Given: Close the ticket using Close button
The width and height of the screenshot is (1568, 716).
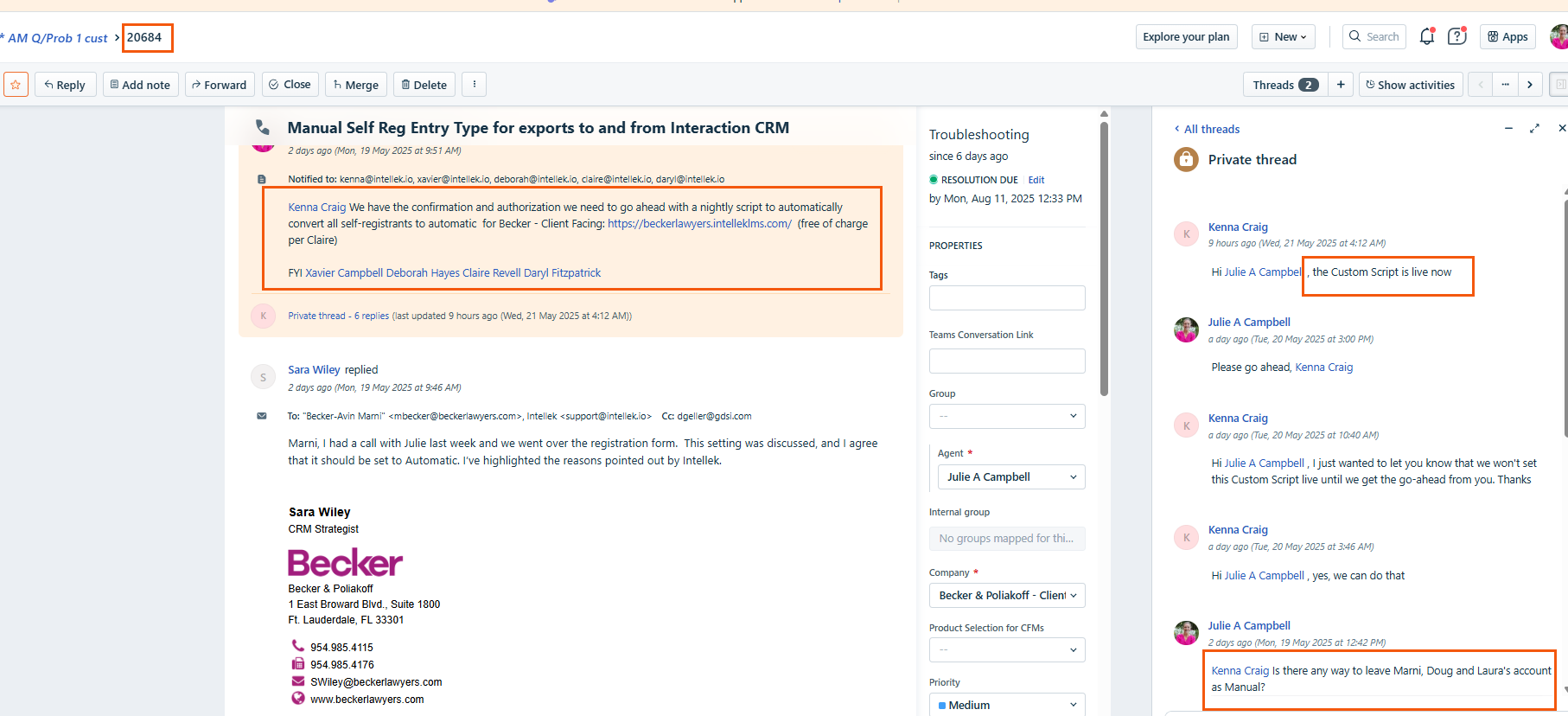Looking at the screenshot, I should [x=290, y=85].
